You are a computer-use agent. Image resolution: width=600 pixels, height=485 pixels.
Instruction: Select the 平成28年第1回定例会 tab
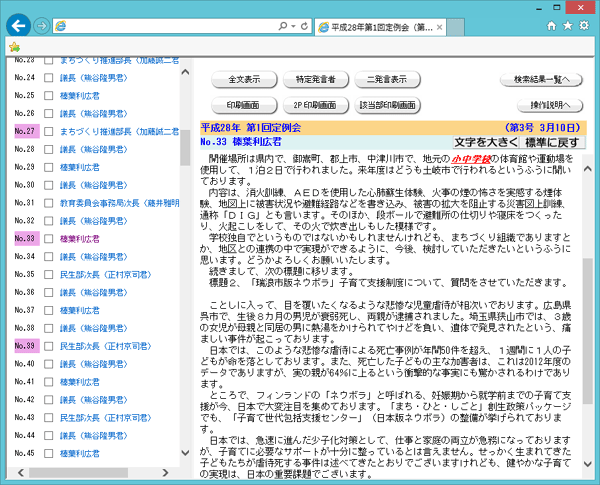pos(380,27)
